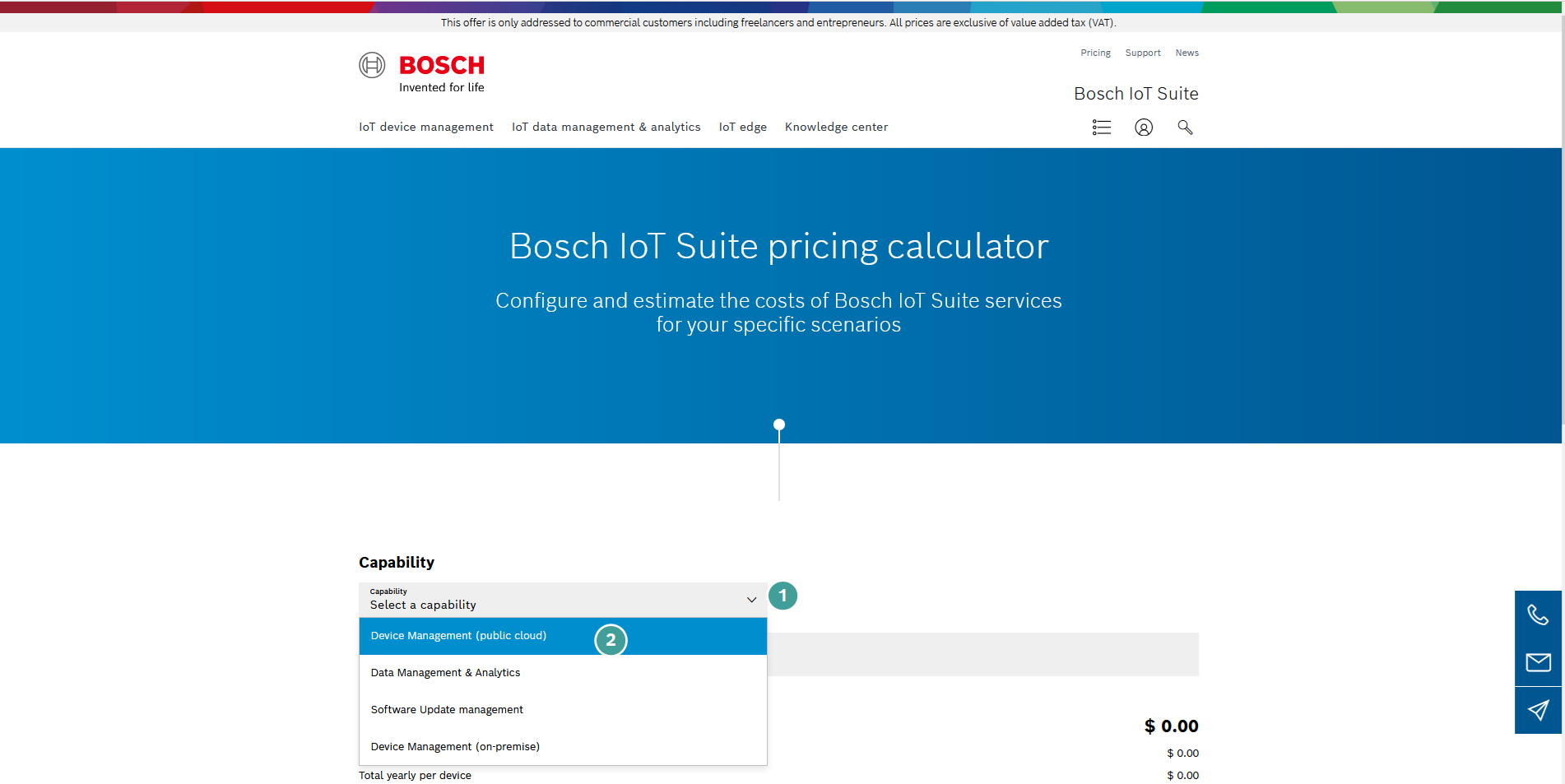Open the News link
The height and width of the screenshot is (784, 1565).
pos(1187,53)
